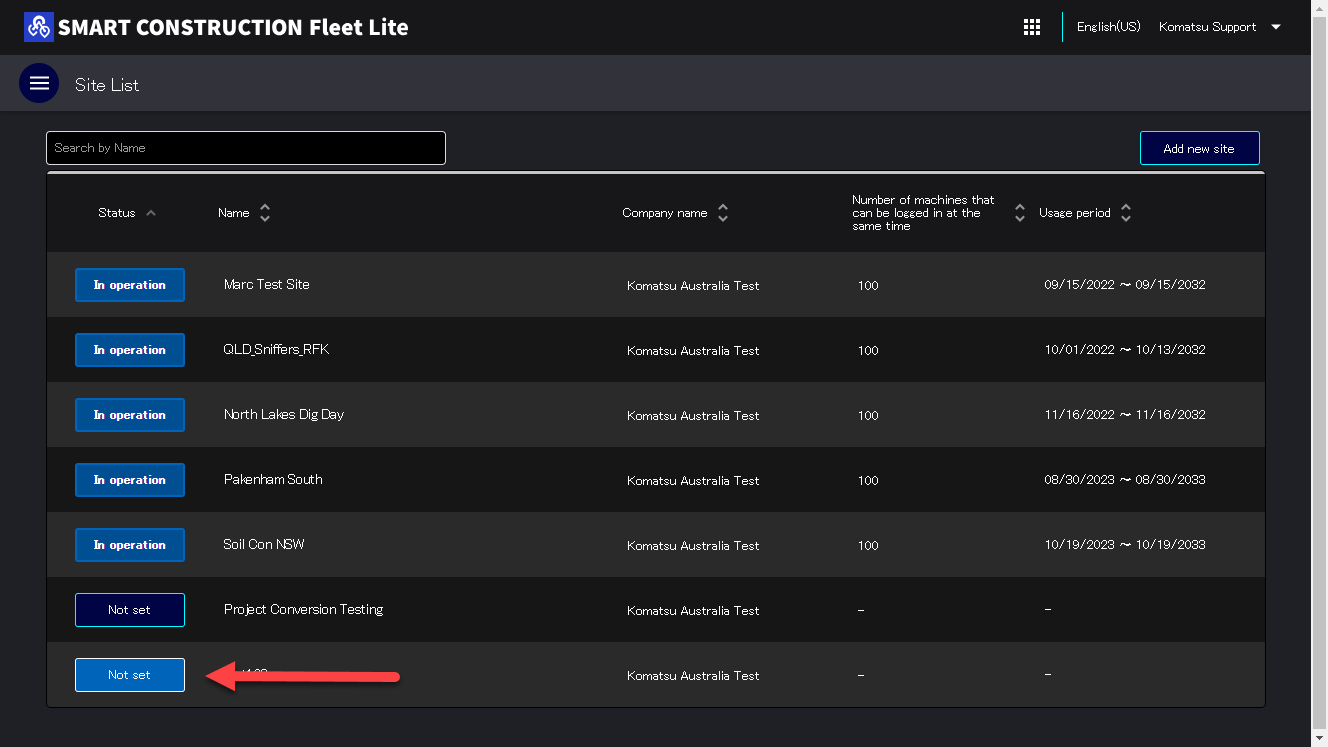Change language from English(US)

[x=1108, y=27]
